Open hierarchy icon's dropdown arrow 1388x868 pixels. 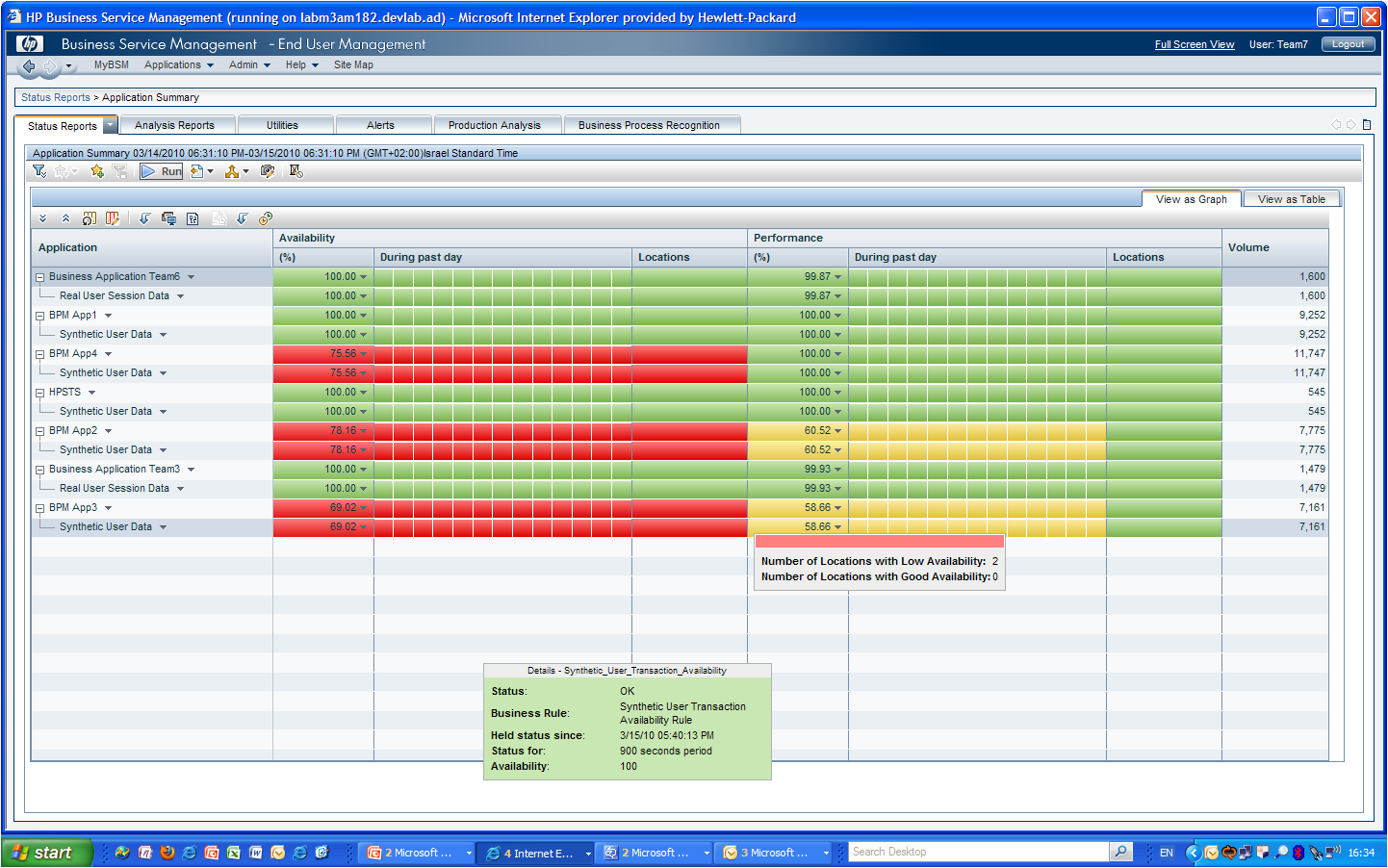click(x=245, y=171)
